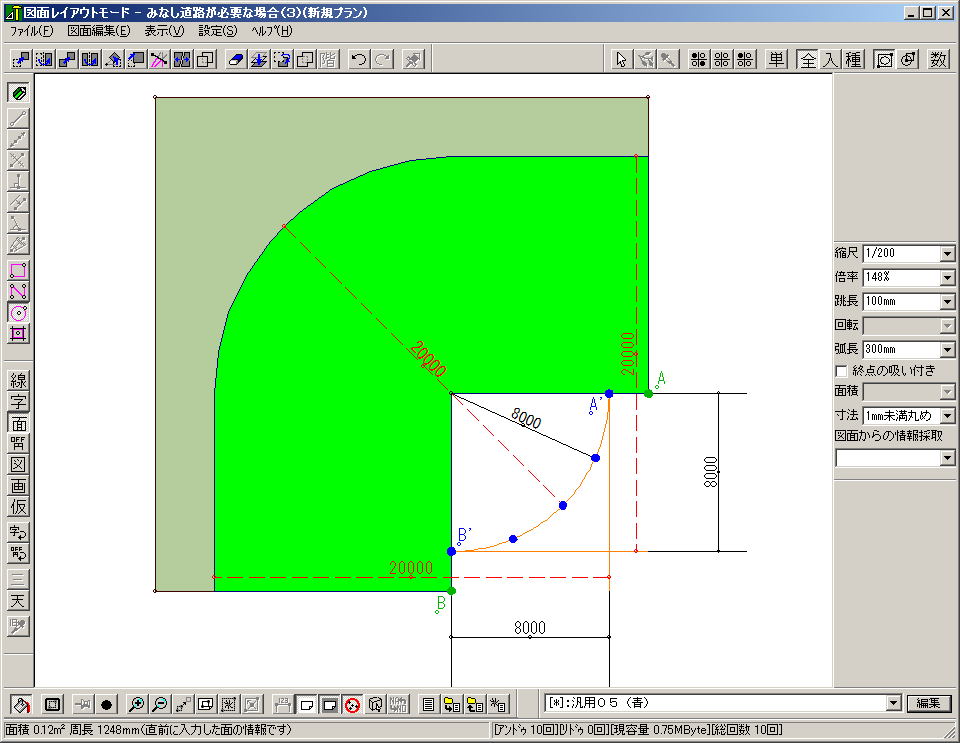Viewport: 960px width, 743px height.
Task: Click the 数 number button in toolbar
Action: (938, 59)
